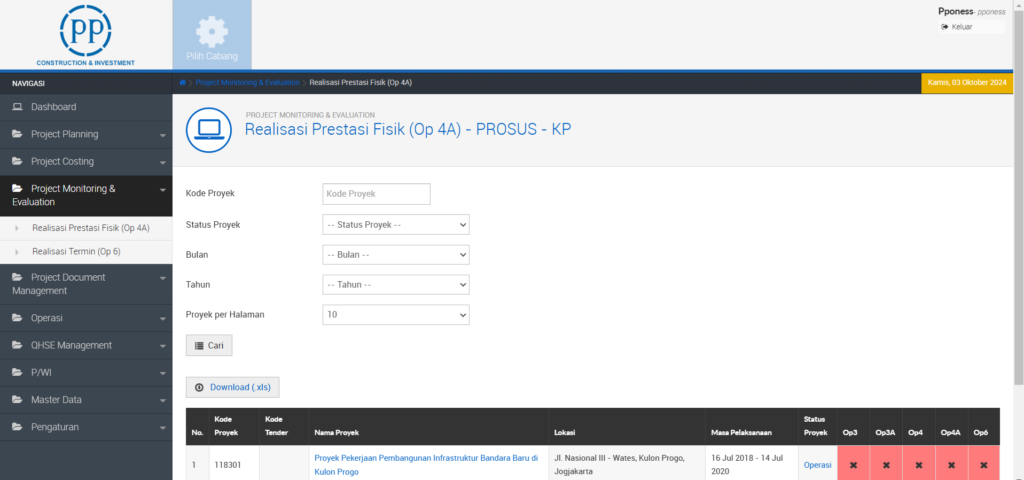
Task: Click the home icon in breadcrumb
Action: (183, 82)
